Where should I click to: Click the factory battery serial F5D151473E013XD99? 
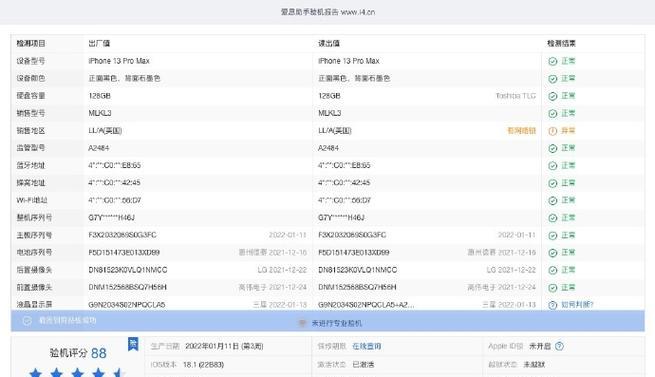pyautogui.click(x=124, y=252)
